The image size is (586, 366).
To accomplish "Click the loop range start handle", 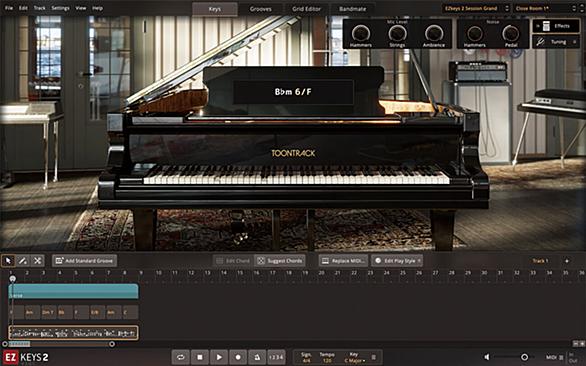I will [x=5, y=344].
